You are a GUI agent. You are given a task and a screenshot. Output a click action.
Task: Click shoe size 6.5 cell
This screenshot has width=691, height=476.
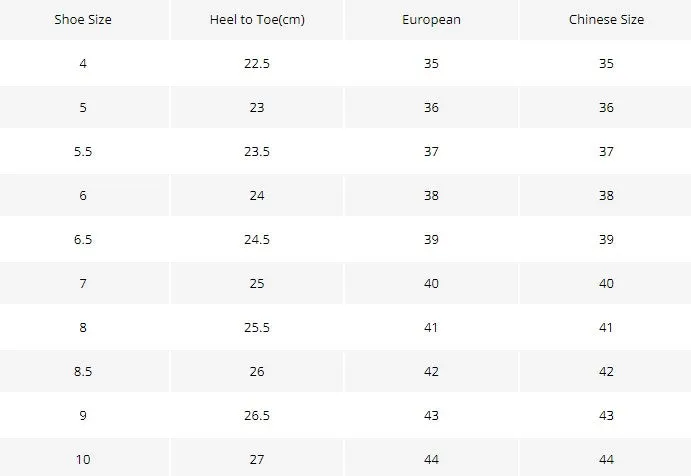coord(83,239)
